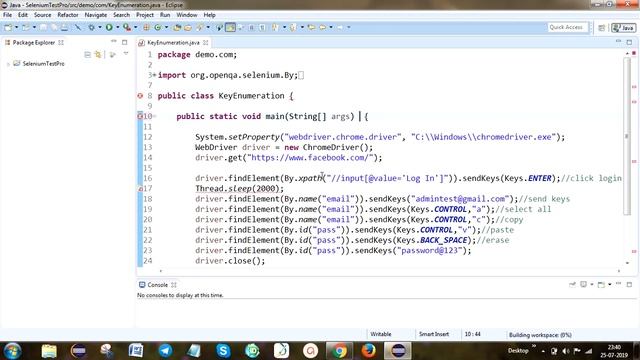Click the Writable status bar entry

click(381, 334)
